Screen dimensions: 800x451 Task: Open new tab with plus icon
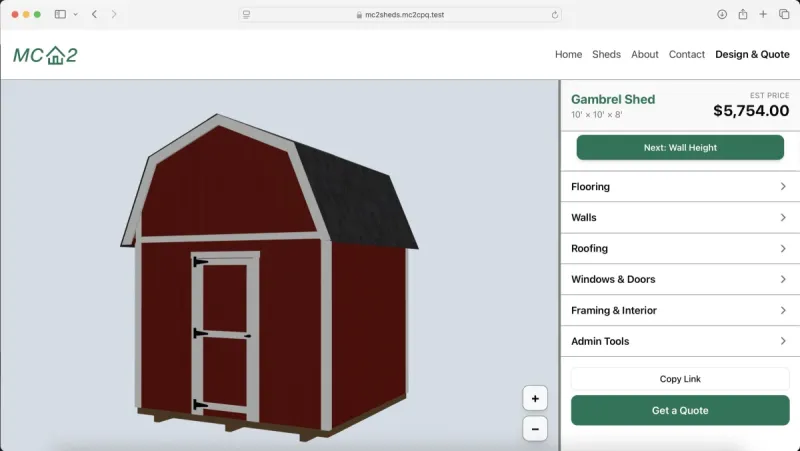click(x=763, y=14)
